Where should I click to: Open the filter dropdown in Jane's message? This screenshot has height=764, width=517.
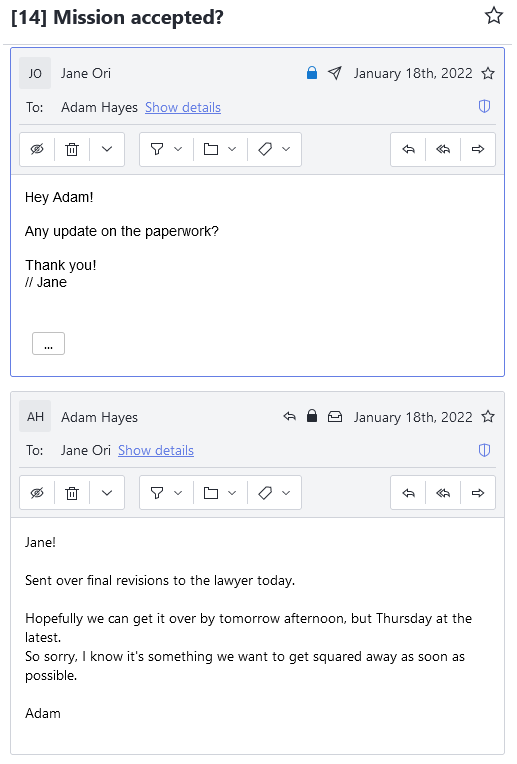coord(166,149)
